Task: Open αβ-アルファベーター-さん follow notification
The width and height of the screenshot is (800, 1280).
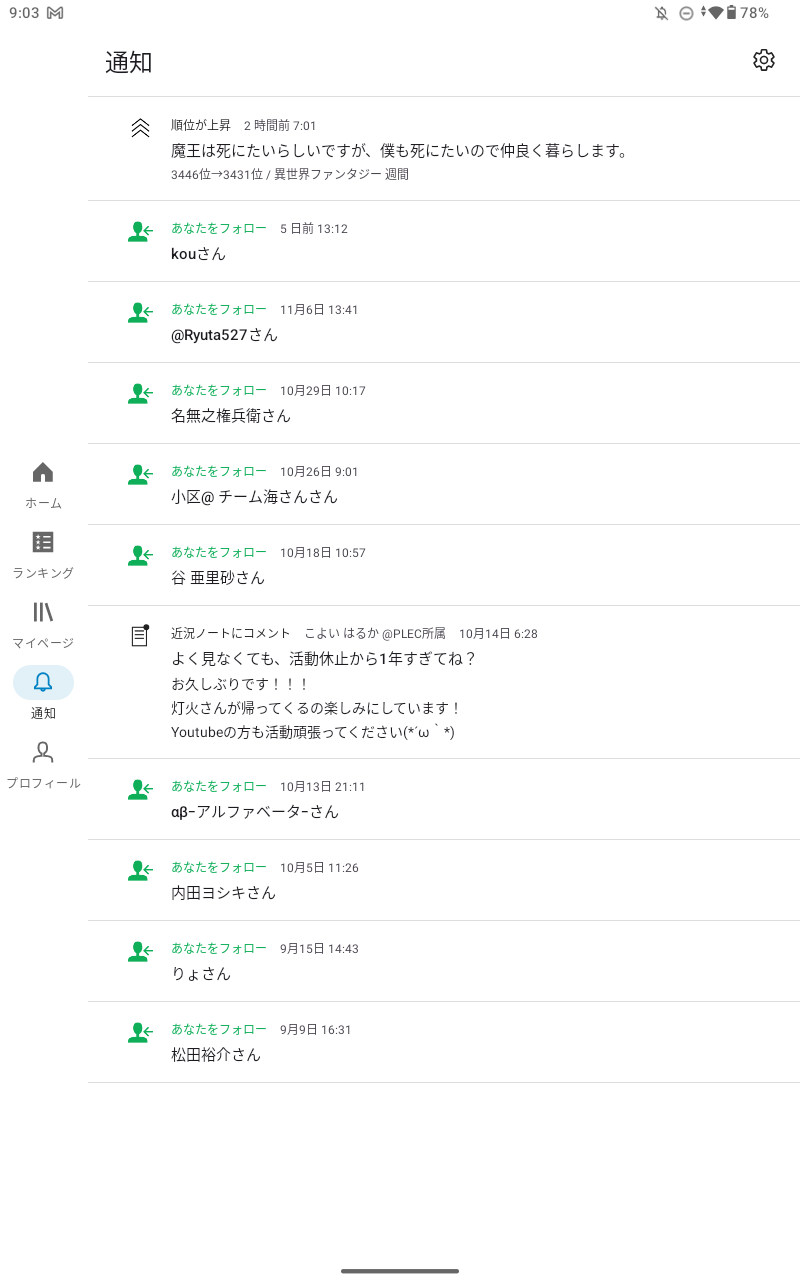Action: coord(255,812)
